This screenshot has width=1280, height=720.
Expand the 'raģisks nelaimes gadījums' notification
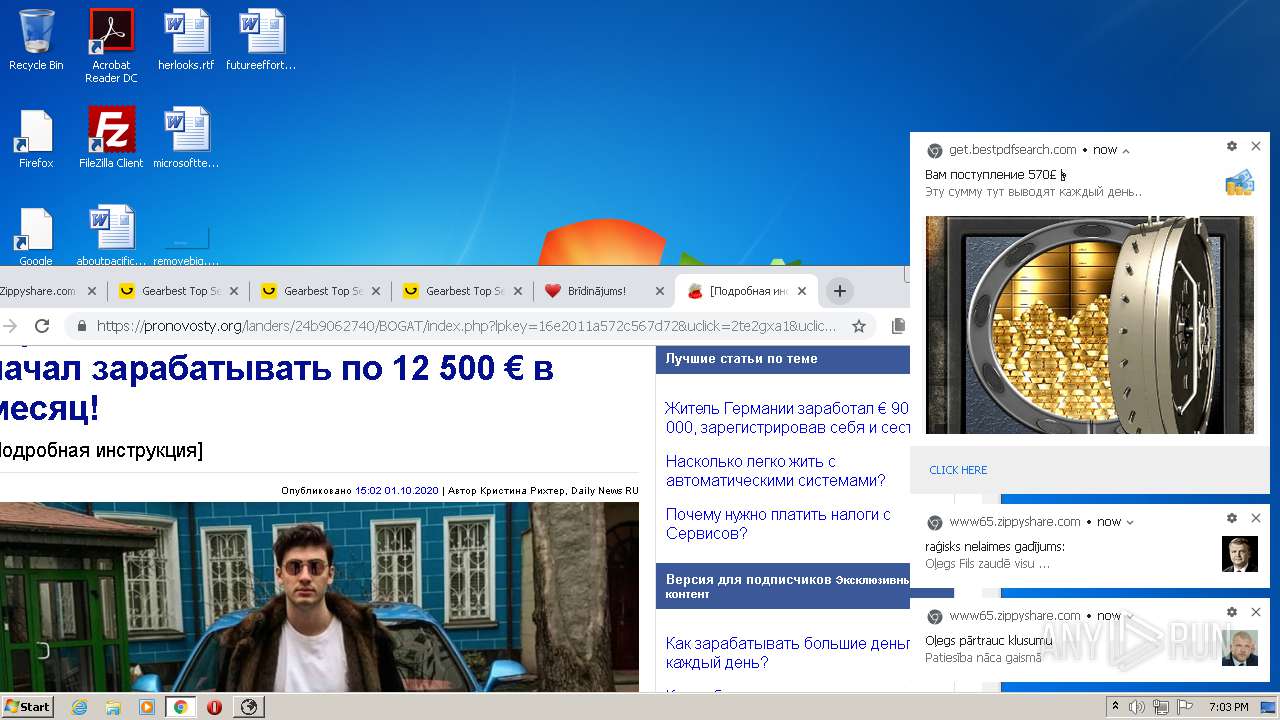point(1130,522)
